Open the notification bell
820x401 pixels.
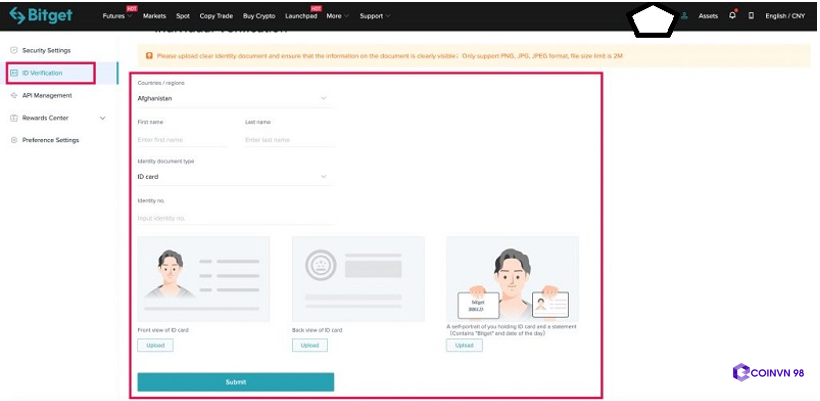pos(732,16)
